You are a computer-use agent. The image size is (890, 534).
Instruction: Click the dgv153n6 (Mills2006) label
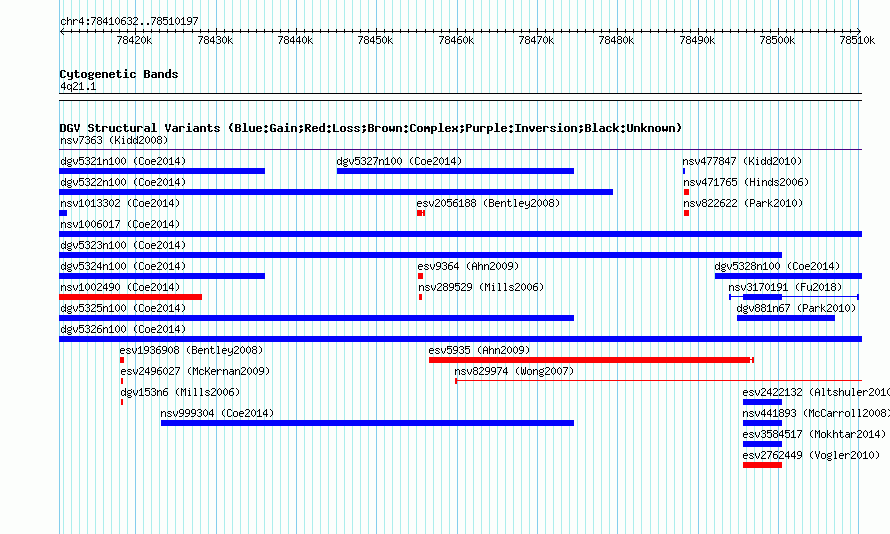(180, 392)
